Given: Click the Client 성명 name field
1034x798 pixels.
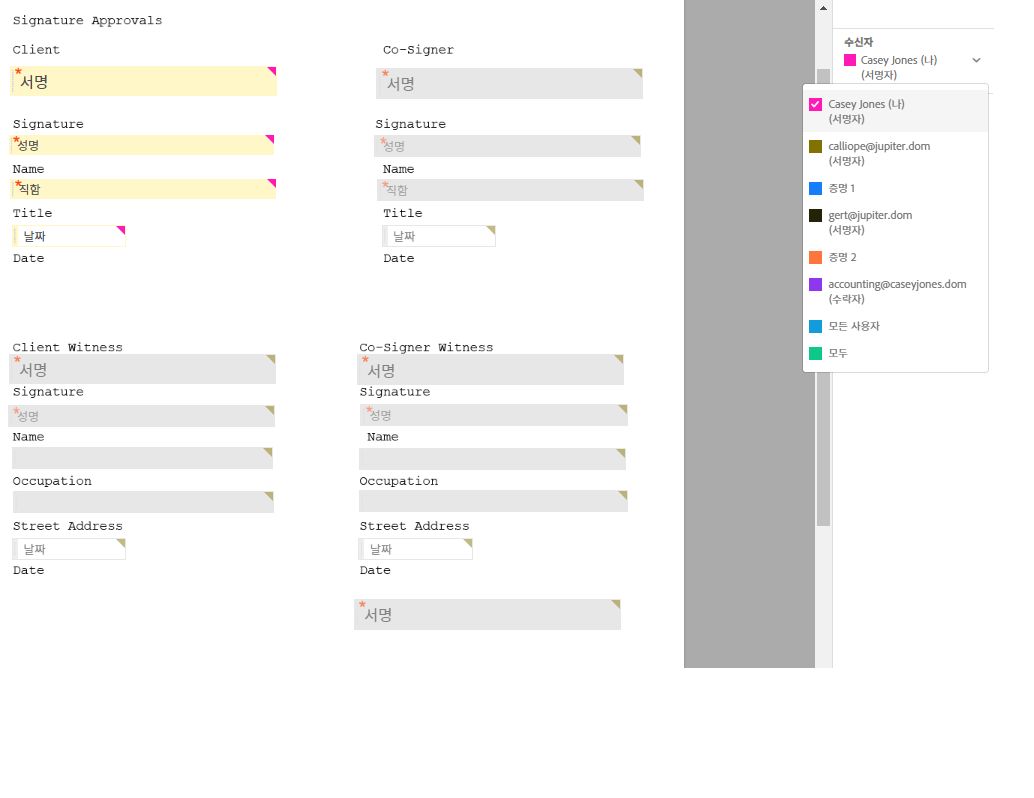Looking at the screenshot, I should coord(142,145).
